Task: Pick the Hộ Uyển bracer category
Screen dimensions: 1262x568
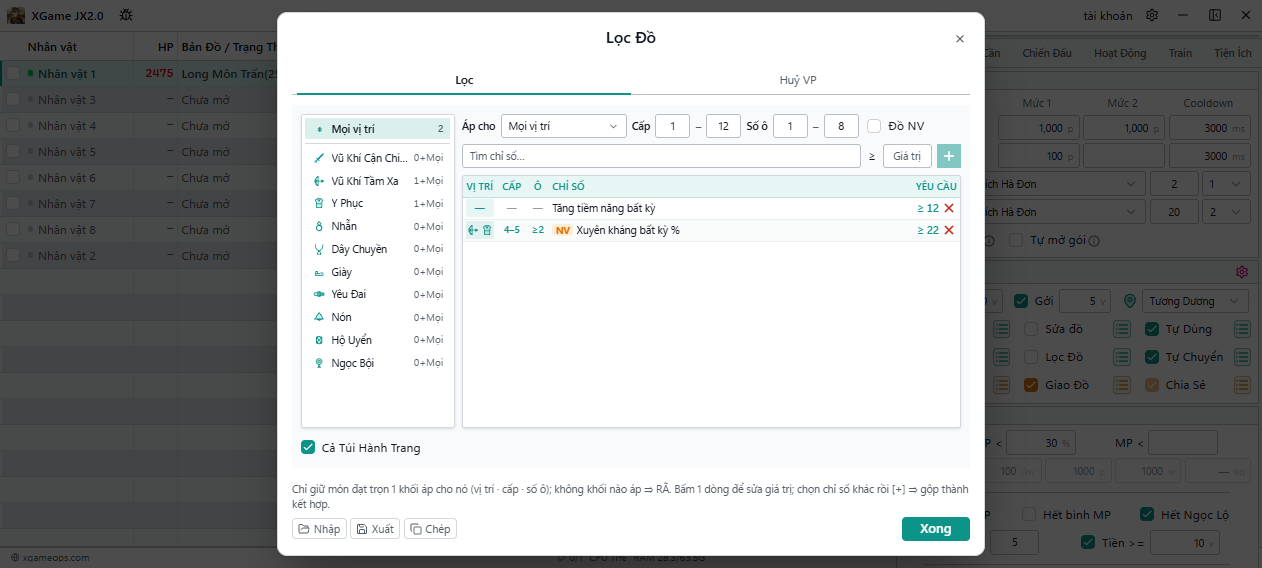Action: point(378,340)
